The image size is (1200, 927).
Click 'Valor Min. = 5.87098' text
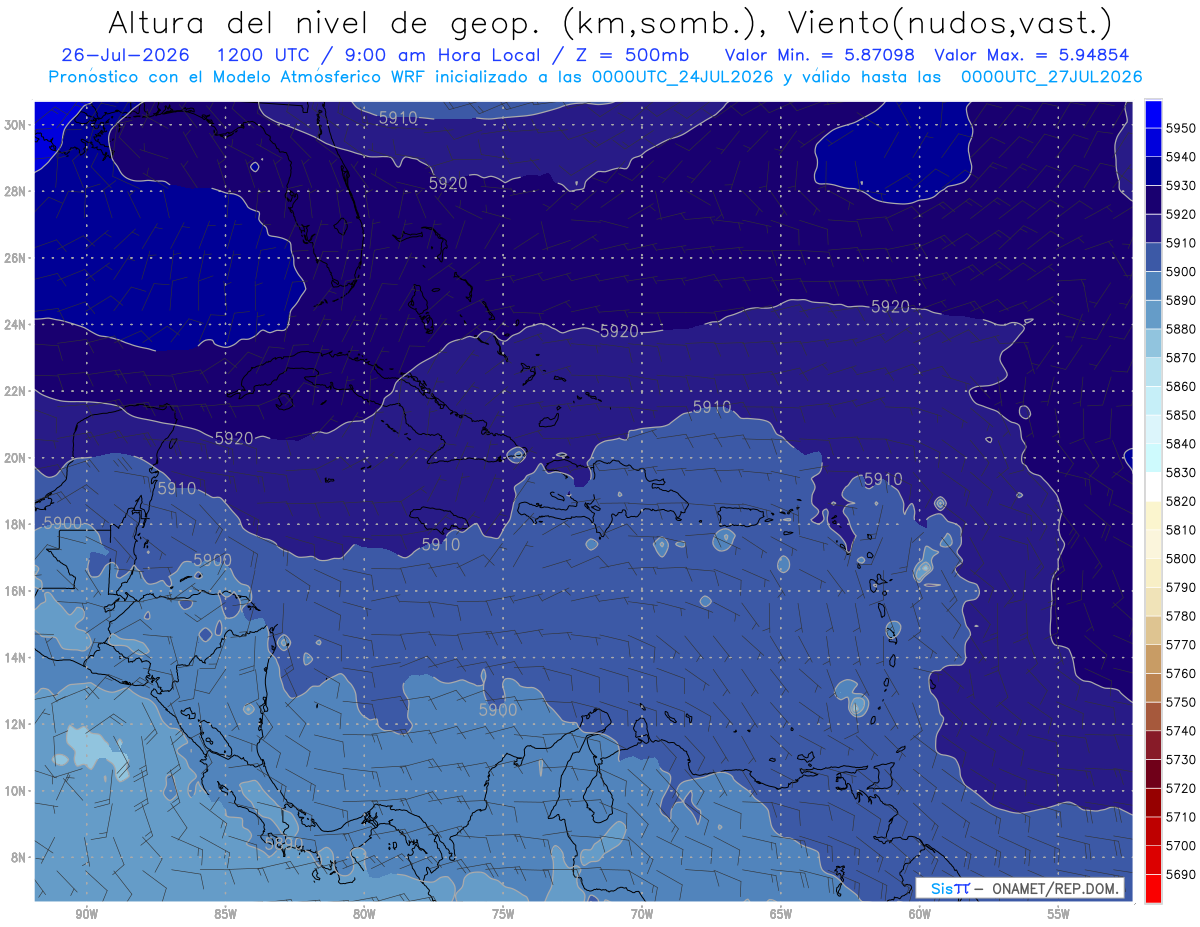[819, 55]
